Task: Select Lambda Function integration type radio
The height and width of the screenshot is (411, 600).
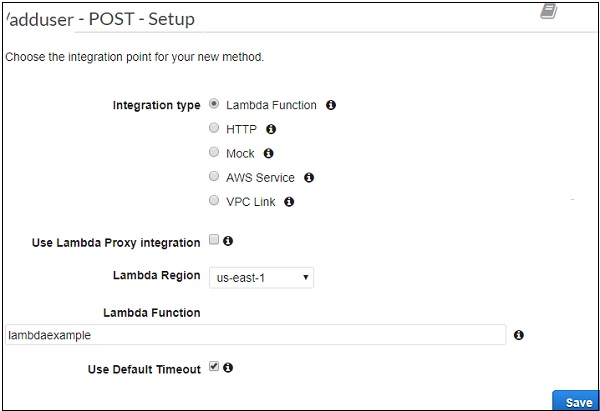Action: pyautogui.click(x=214, y=104)
